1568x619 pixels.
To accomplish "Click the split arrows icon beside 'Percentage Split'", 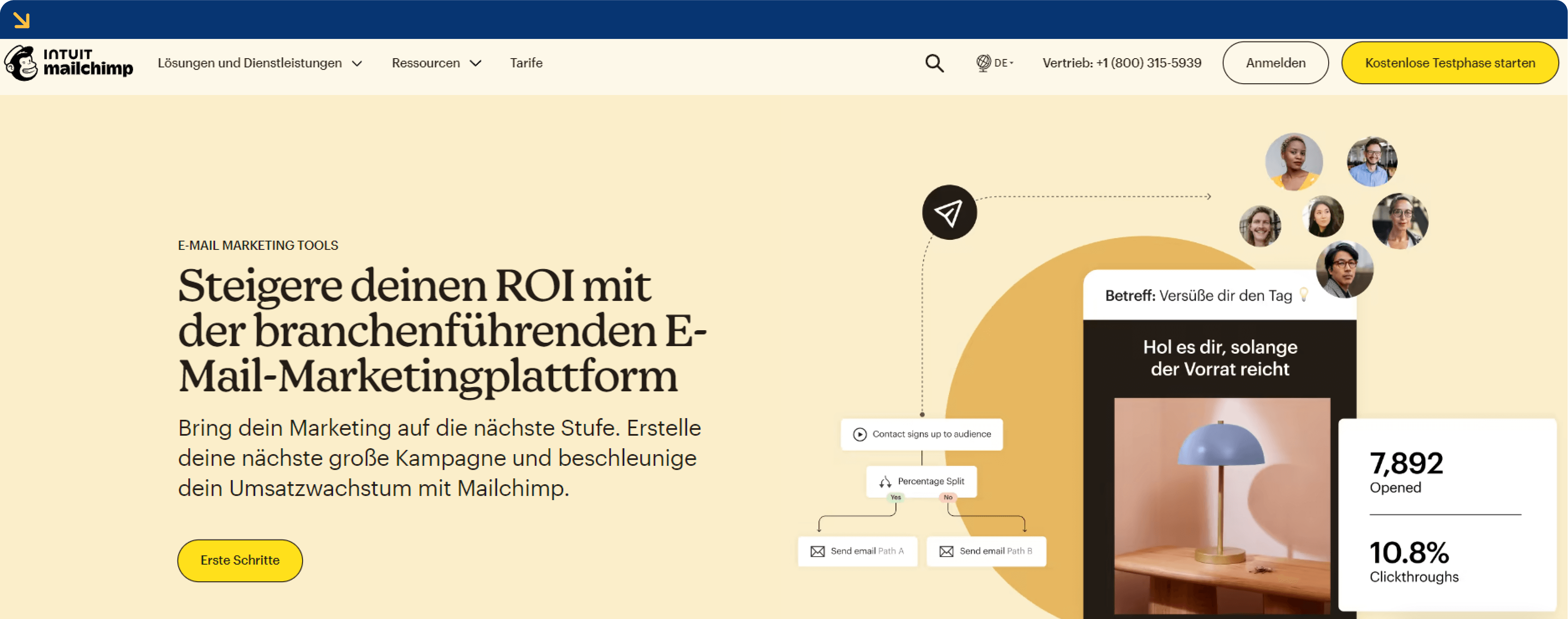I will (x=886, y=481).
